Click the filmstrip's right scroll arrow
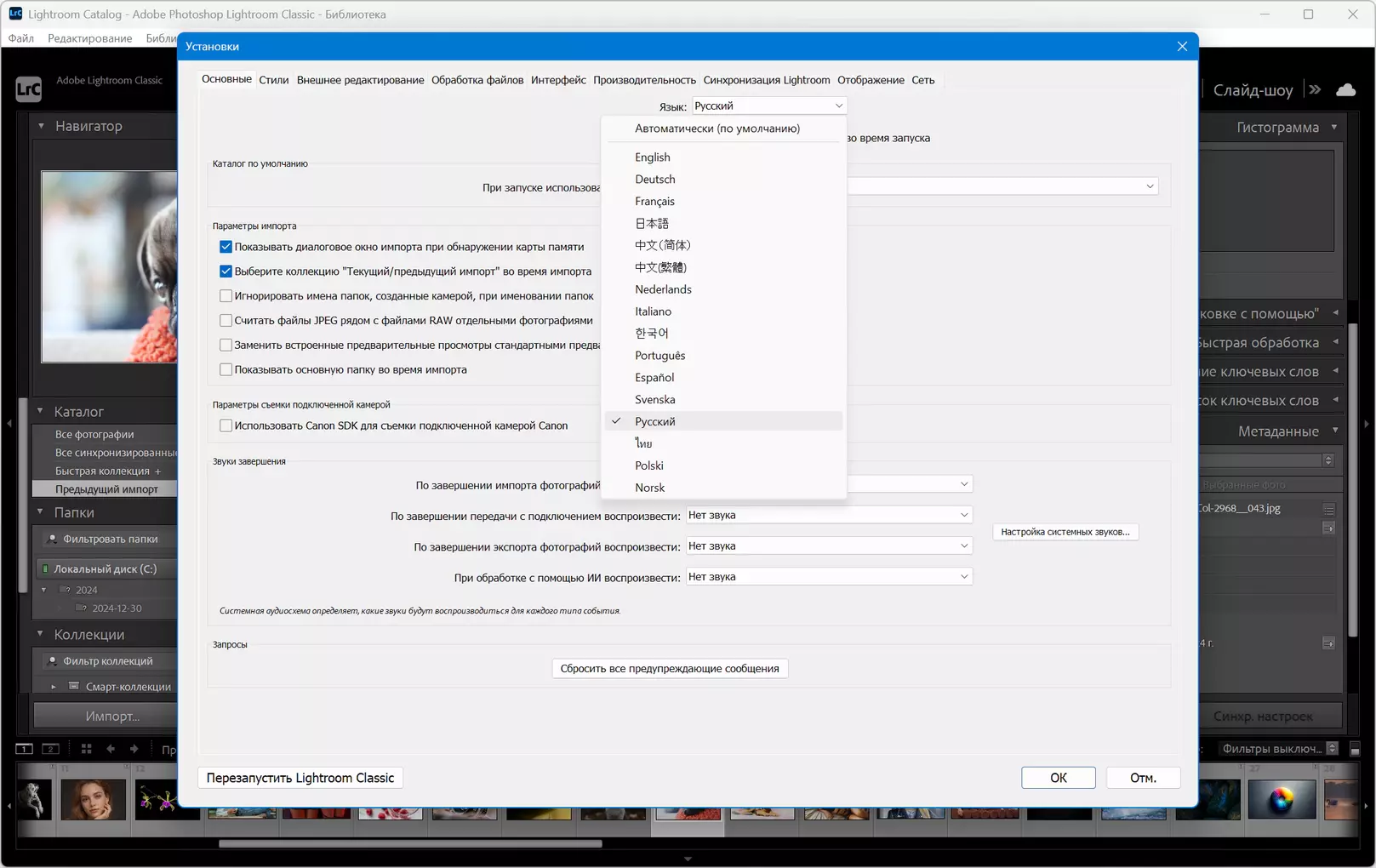Image resolution: width=1376 pixels, height=868 pixels. pyautogui.click(x=1367, y=806)
